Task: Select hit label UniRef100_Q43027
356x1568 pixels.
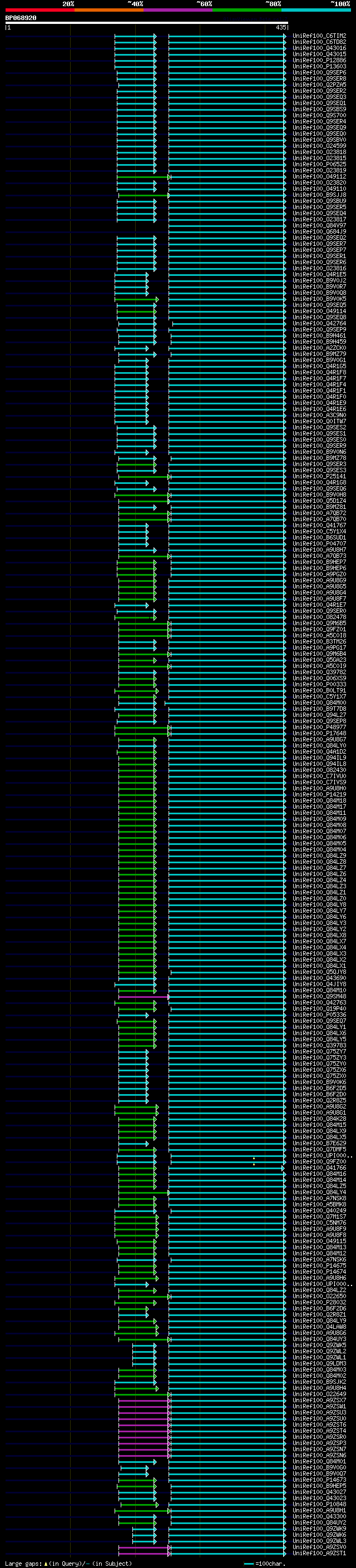Action: [x=319, y=1492]
